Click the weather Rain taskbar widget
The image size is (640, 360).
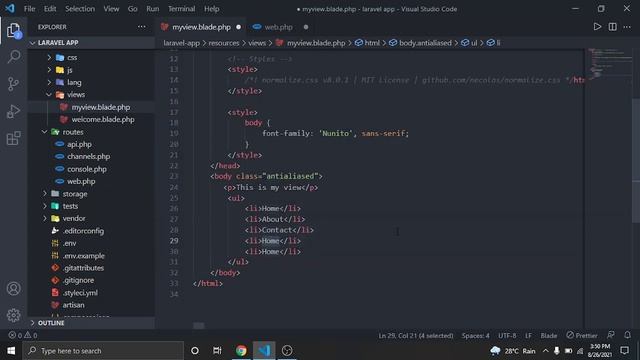(513, 351)
